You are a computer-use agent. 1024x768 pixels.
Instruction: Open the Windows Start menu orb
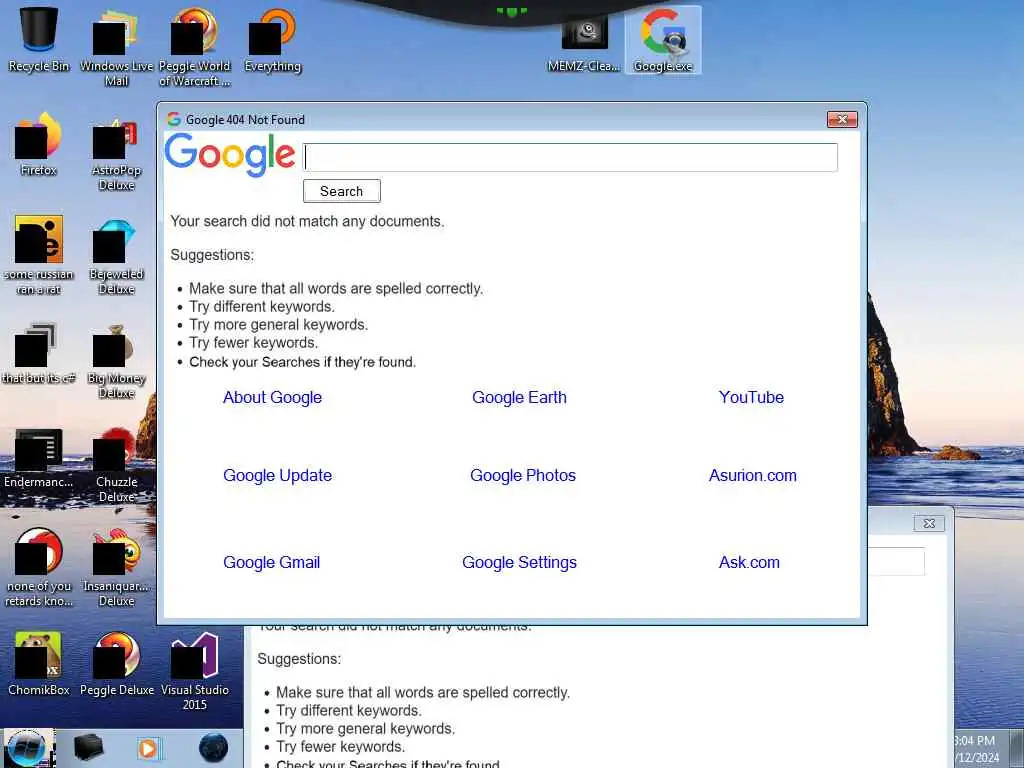[27, 748]
